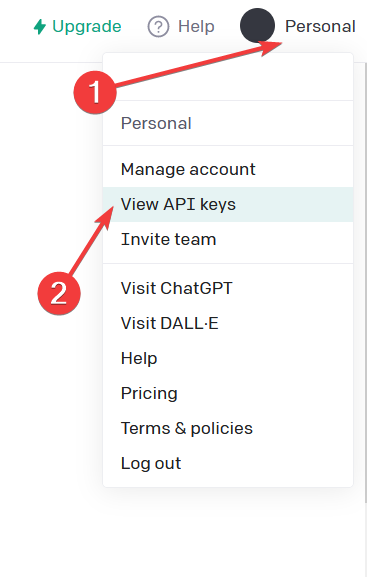This screenshot has height=577, width=367.
Task: Click the circled question mark Help icon
Action: (x=158, y=26)
